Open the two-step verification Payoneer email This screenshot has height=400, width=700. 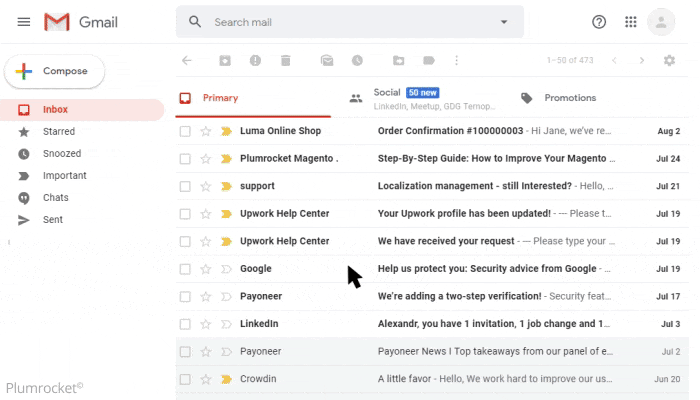pos(432,296)
